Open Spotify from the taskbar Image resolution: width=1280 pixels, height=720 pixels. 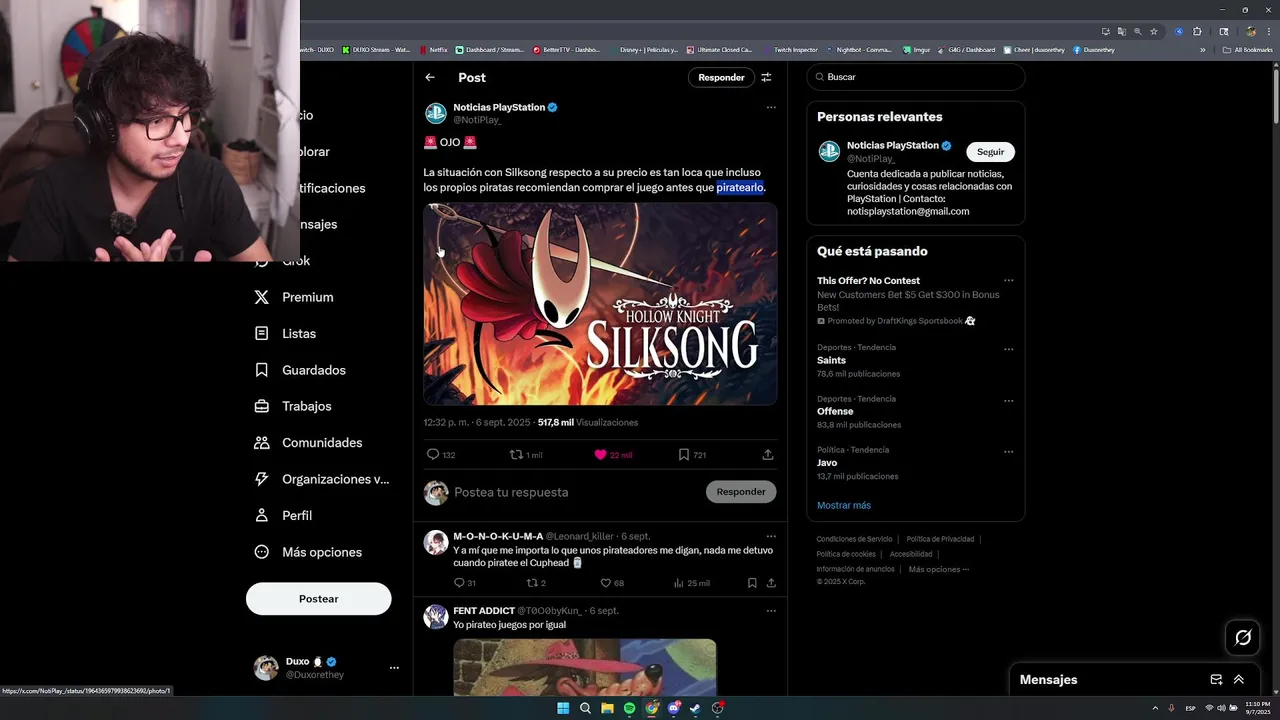point(629,708)
